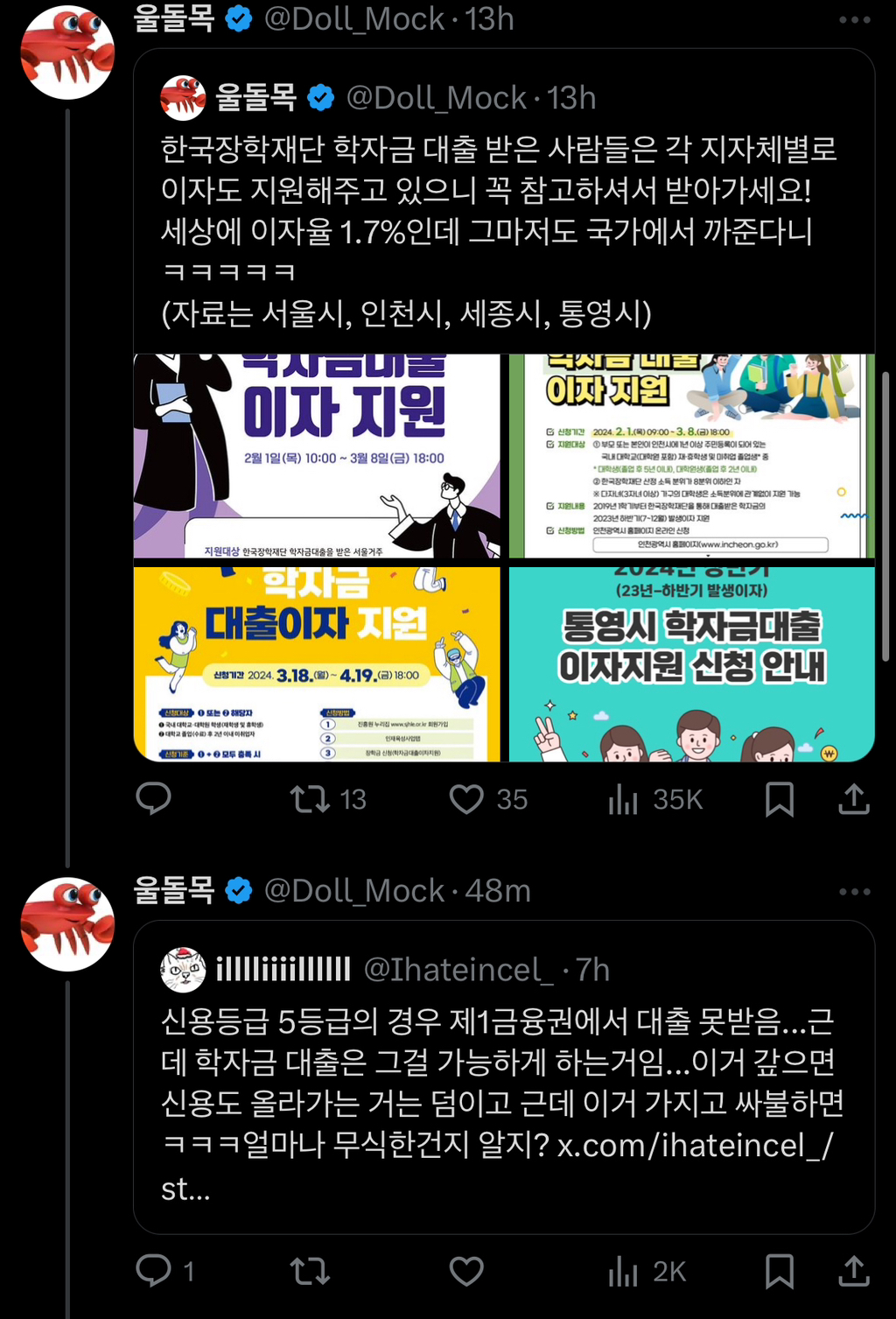Open more options for the 48m tweet
Image resolution: width=896 pixels, height=1319 pixels.
(854, 891)
